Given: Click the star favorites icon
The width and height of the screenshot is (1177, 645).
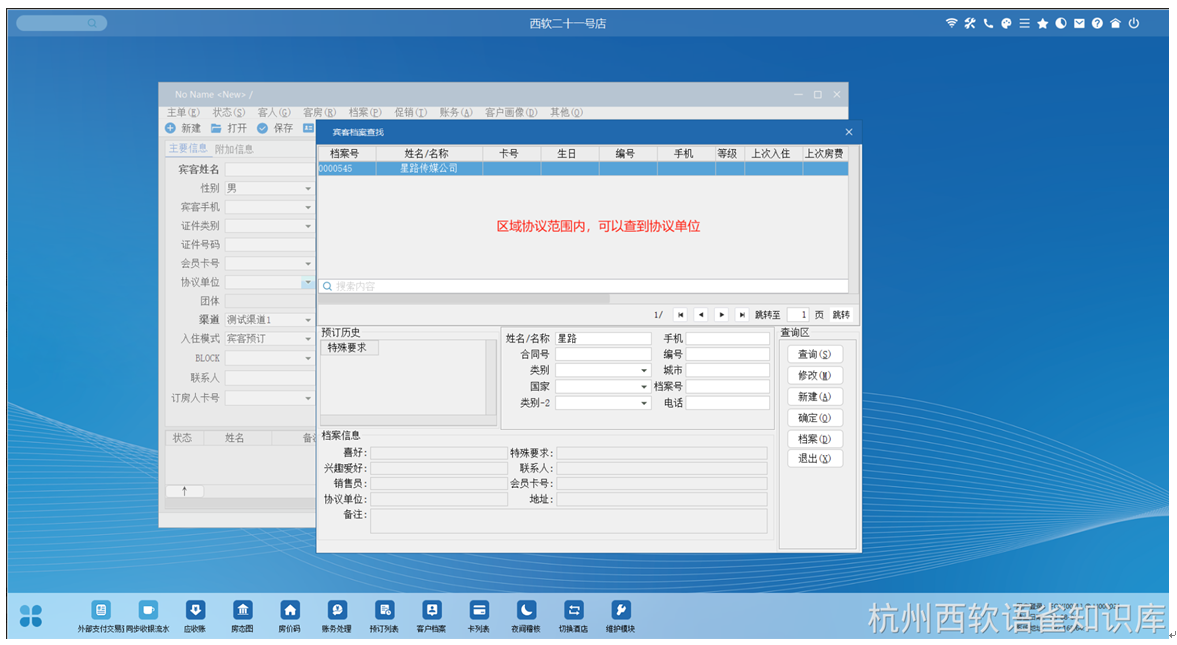Looking at the screenshot, I should (x=1043, y=23).
